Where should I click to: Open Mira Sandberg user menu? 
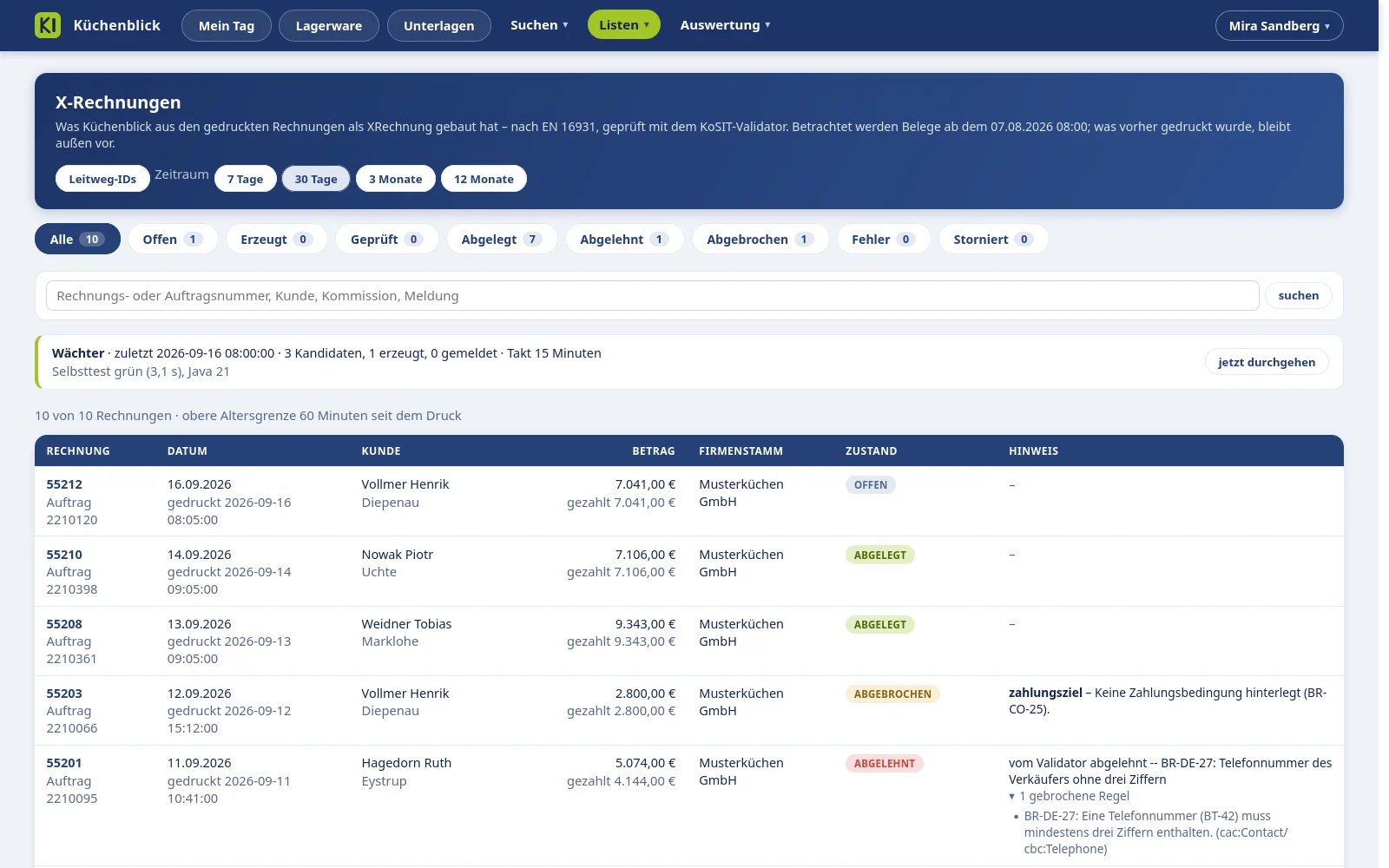tap(1280, 25)
